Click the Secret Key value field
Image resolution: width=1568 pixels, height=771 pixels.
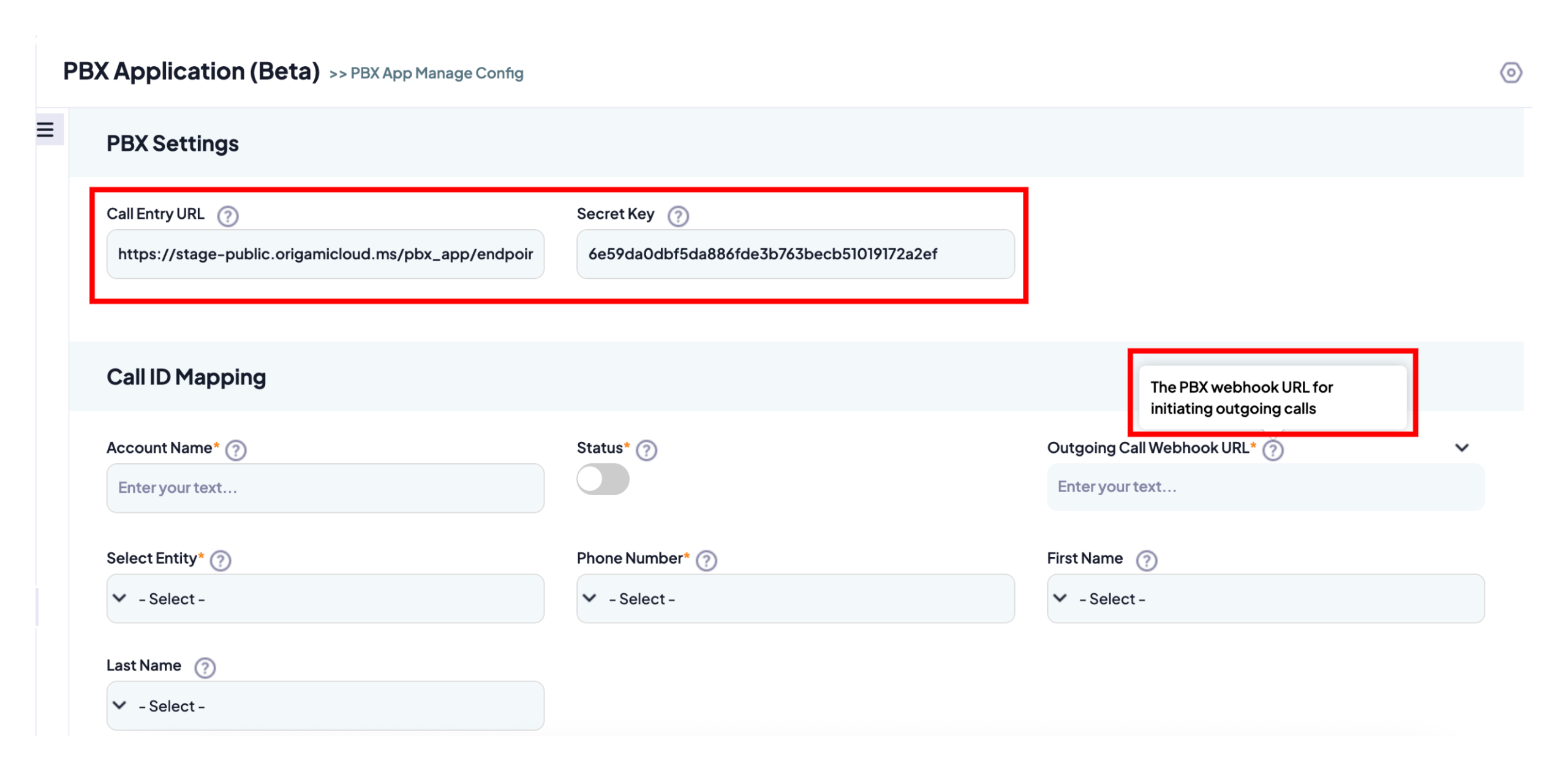795,254
